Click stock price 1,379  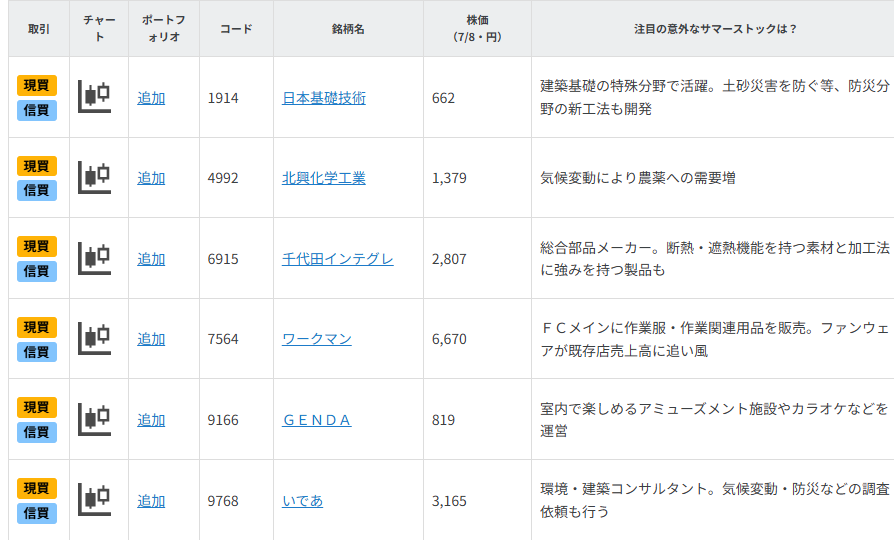[449, 178]
